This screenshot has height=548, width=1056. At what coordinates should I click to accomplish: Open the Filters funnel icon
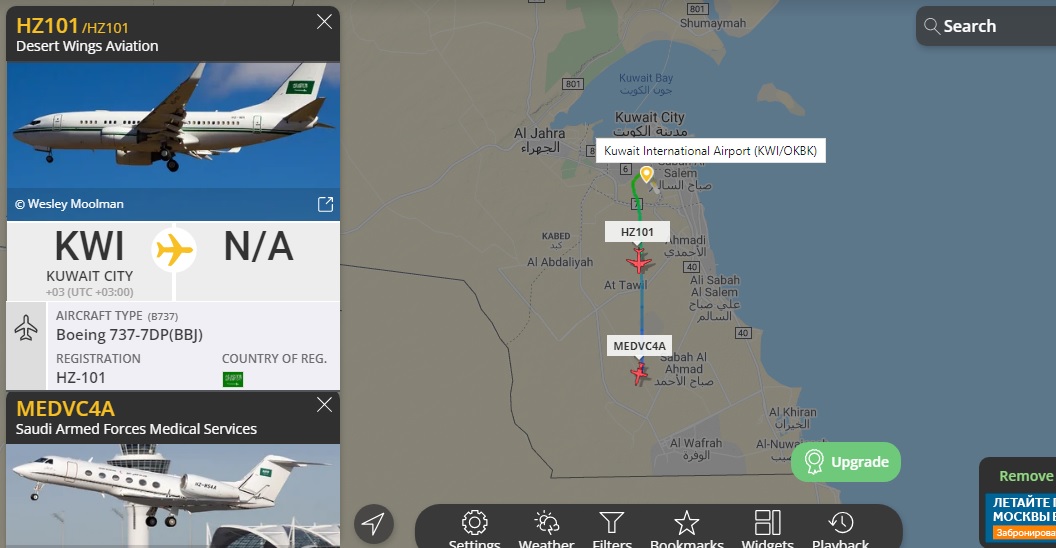coord(612,523)
